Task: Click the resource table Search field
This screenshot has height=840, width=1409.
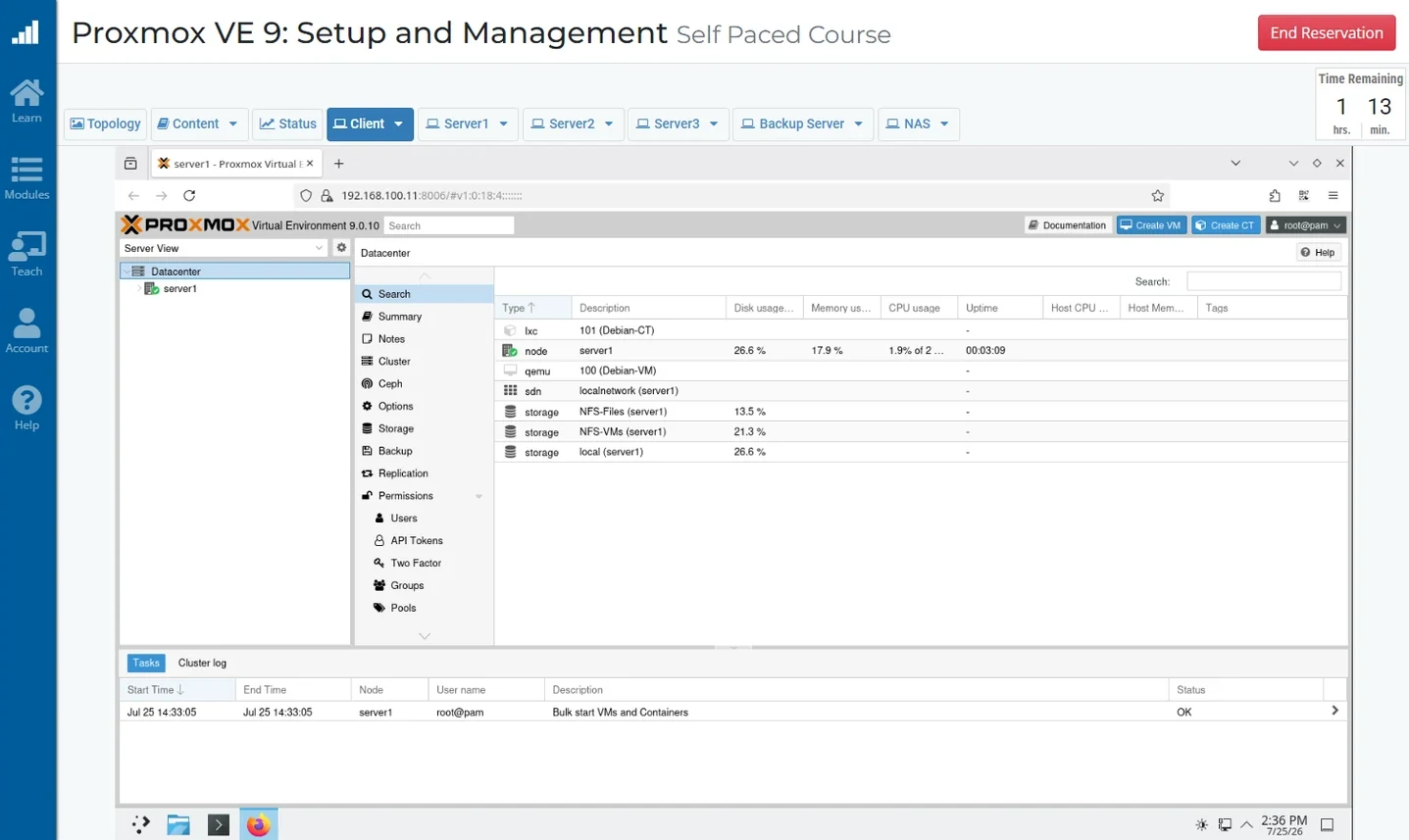Action: click(1263, 281)
